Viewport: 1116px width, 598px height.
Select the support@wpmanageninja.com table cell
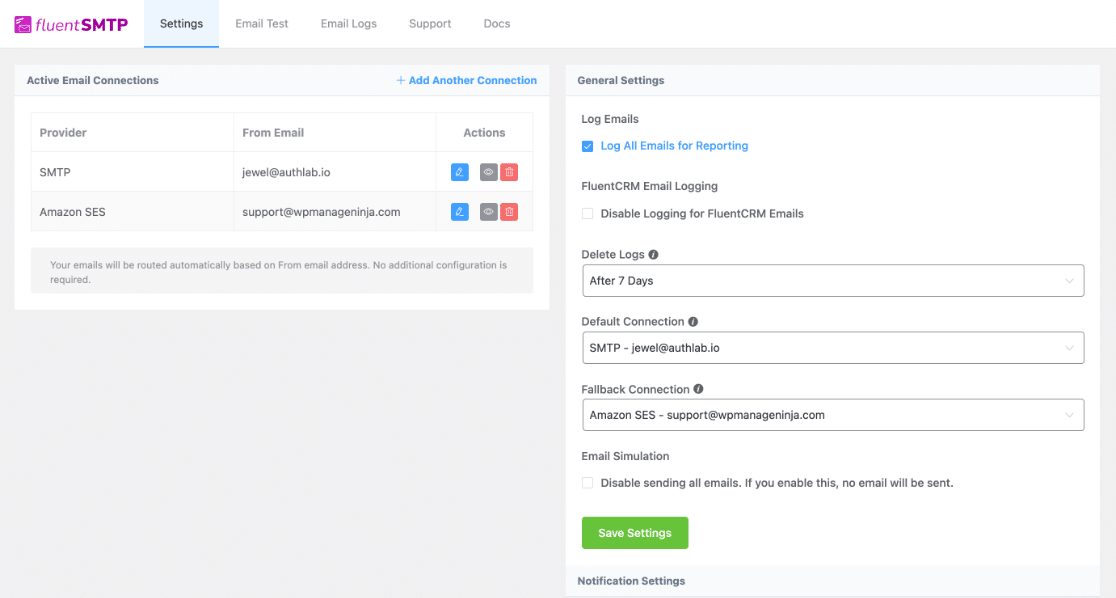[x=335, y=212]
